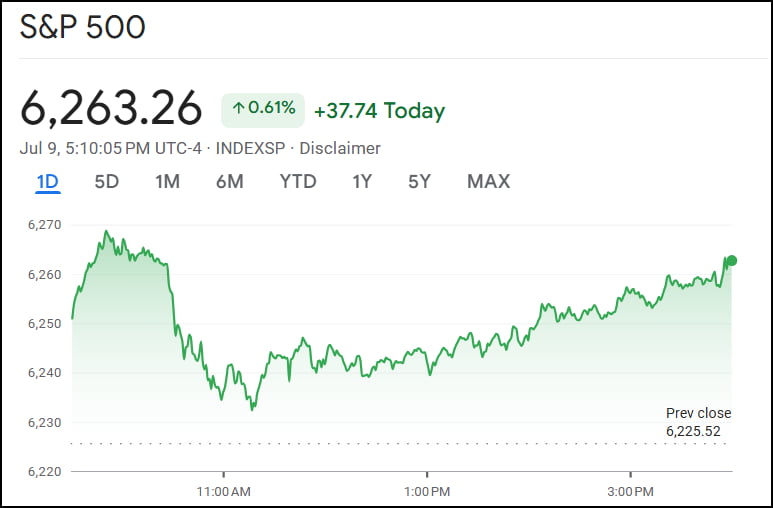Viewport: 773px width, 508px height.
Task: Click the INDEXSP exchange label
Action: (250, 148)
